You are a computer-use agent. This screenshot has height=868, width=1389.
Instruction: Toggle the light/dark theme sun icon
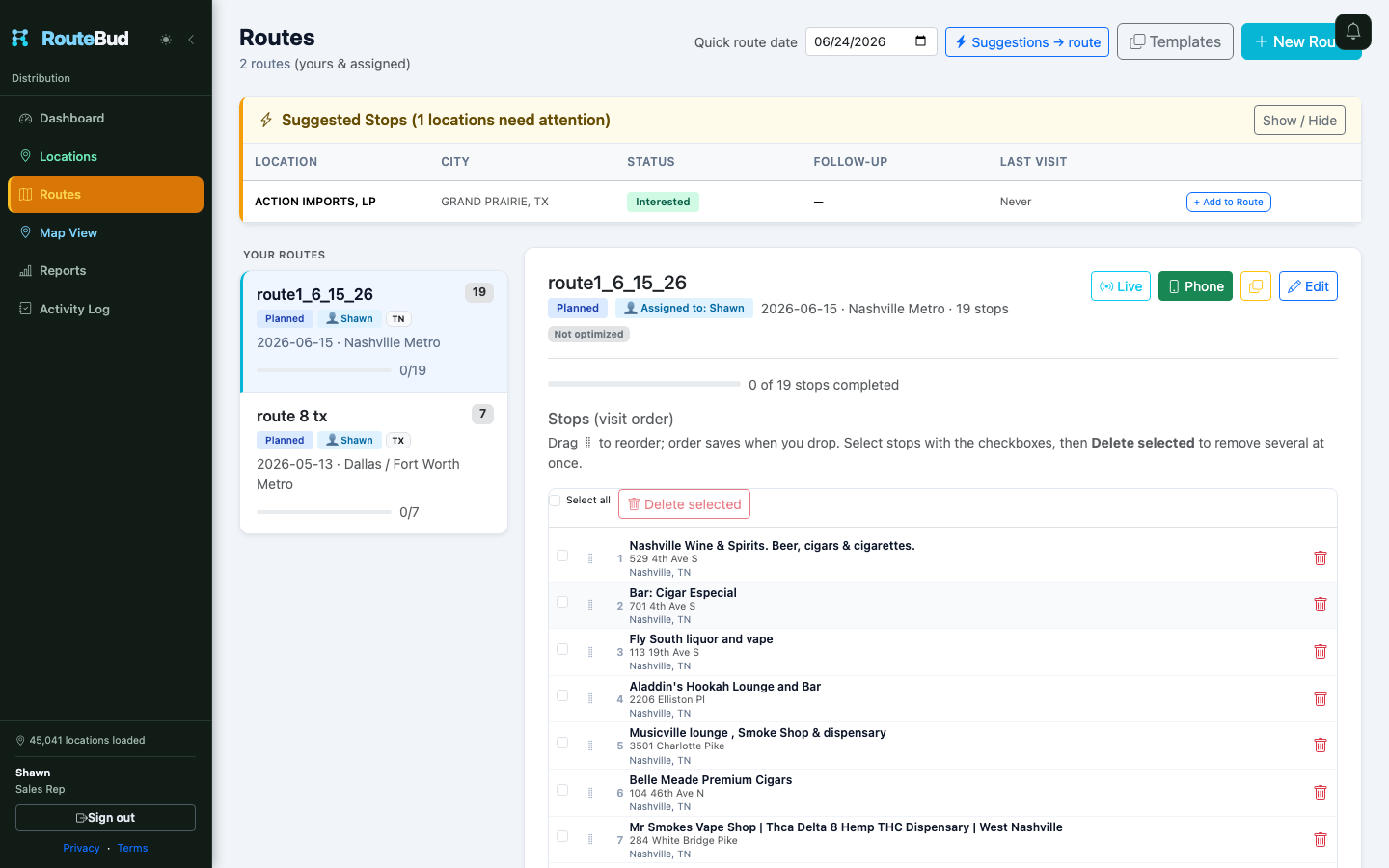coord(166,40)
